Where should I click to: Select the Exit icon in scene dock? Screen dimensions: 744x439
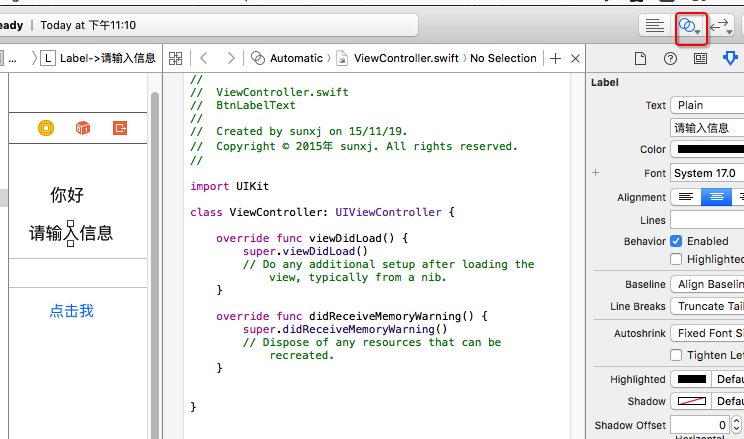[x=120, y=128]
